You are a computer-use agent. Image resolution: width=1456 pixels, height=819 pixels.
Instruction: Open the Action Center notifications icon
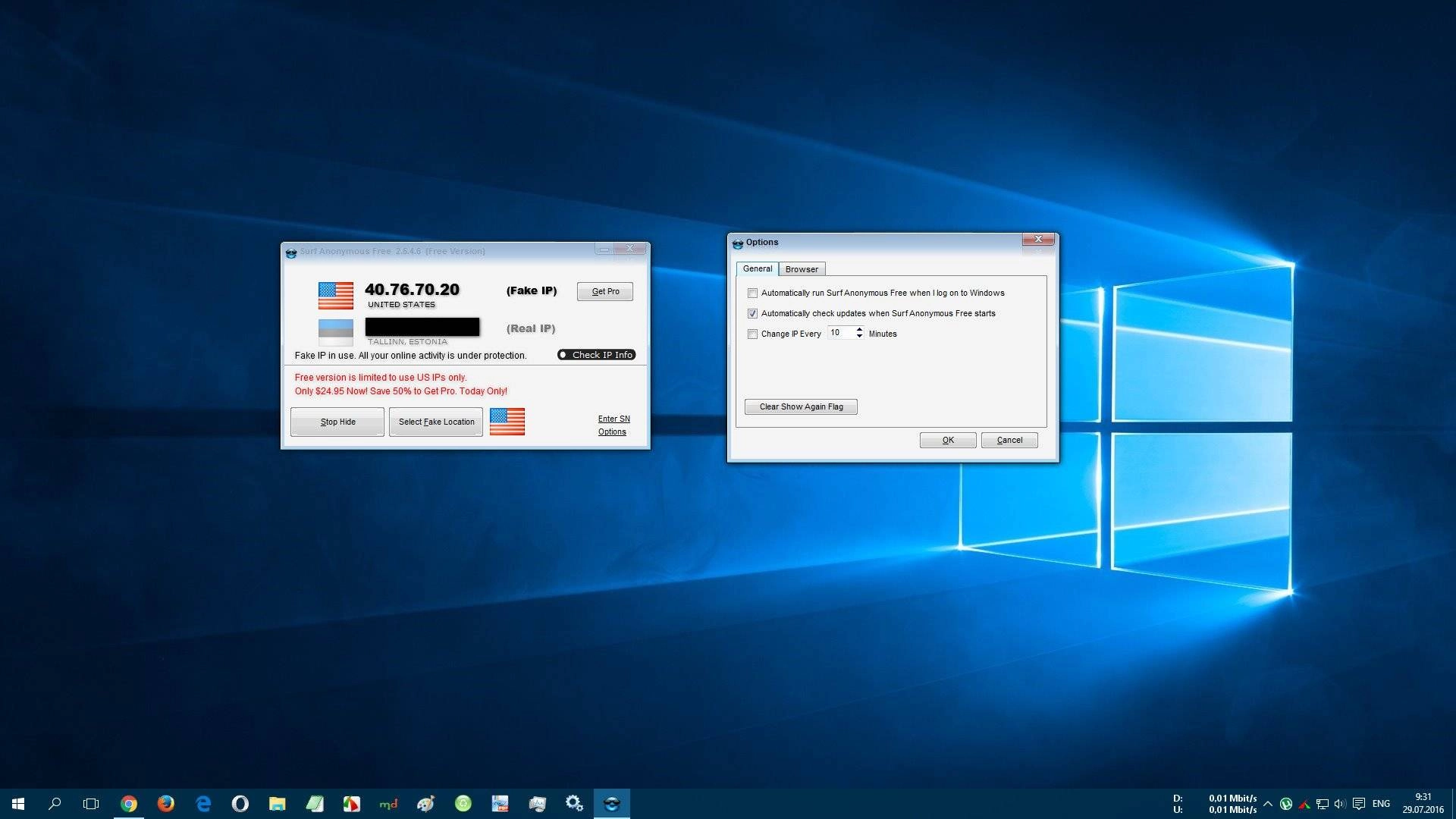pyautogui.click(x=1359, y=804)
